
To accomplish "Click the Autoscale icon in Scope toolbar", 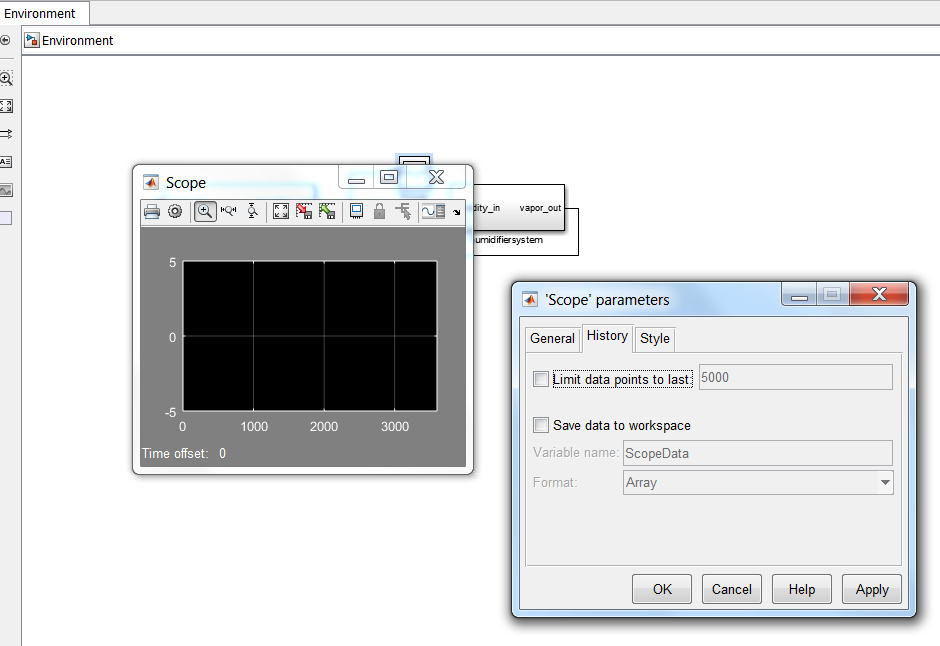I will pyautogui.click(x=281, y=211).
